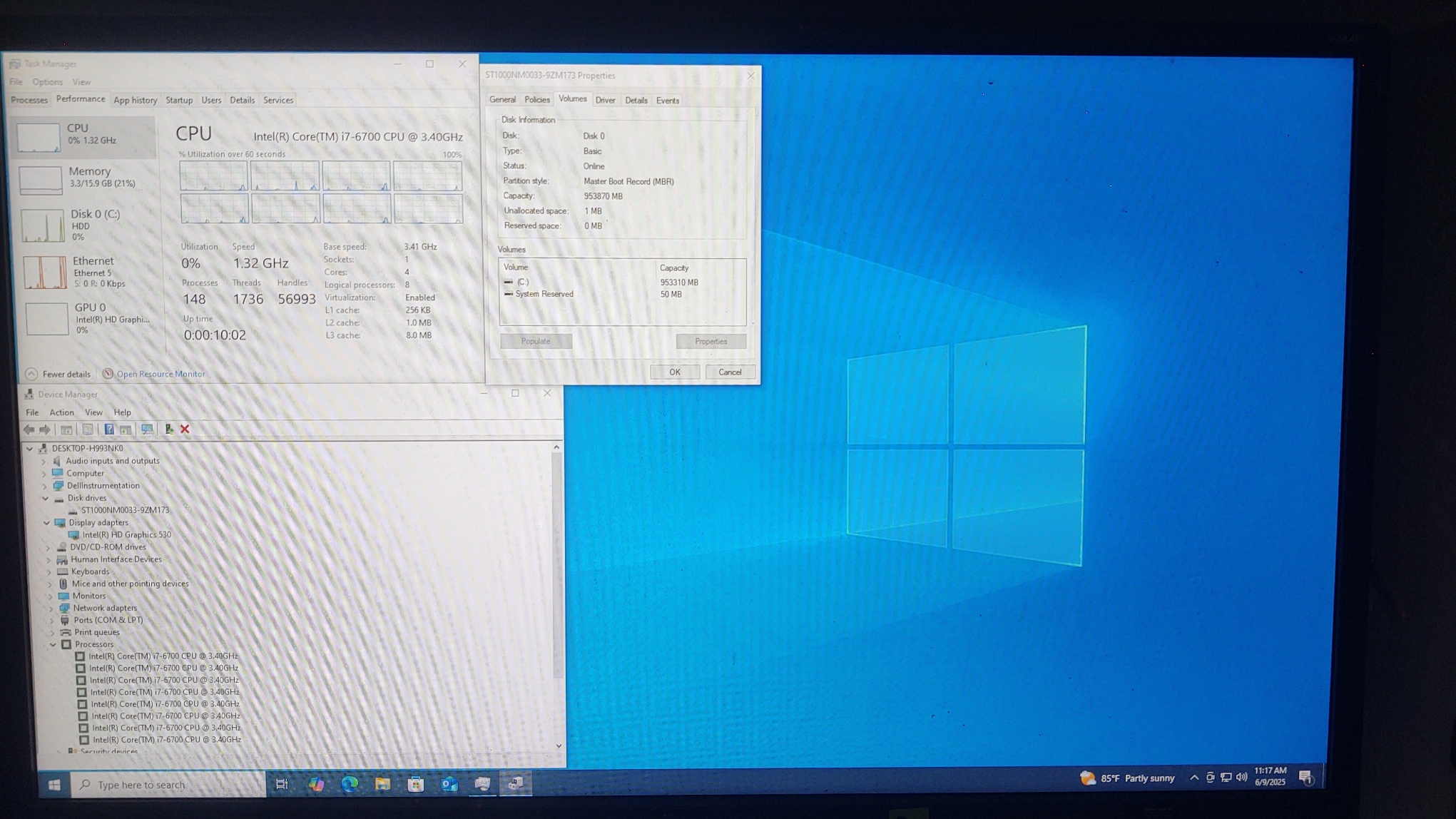
Task: Click the Device Manager vertical scrollbar down arrow
Action: coord(558,746)
